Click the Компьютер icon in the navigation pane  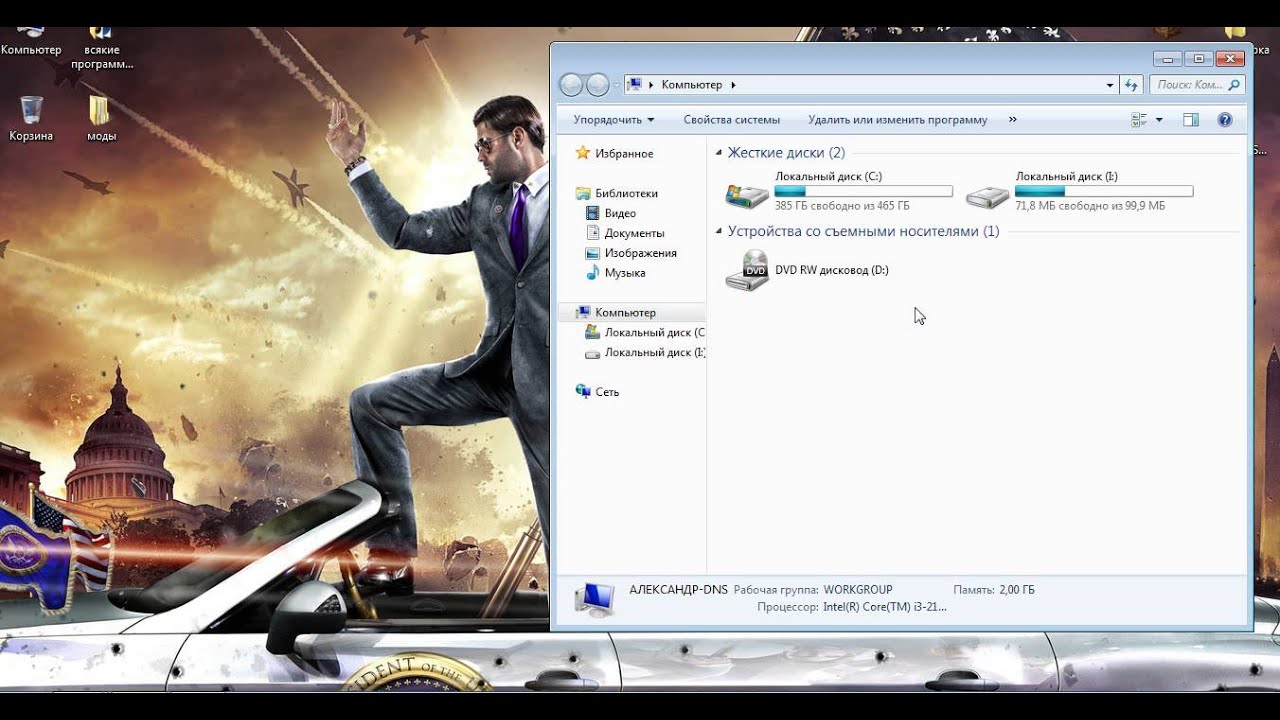(583, 313)
